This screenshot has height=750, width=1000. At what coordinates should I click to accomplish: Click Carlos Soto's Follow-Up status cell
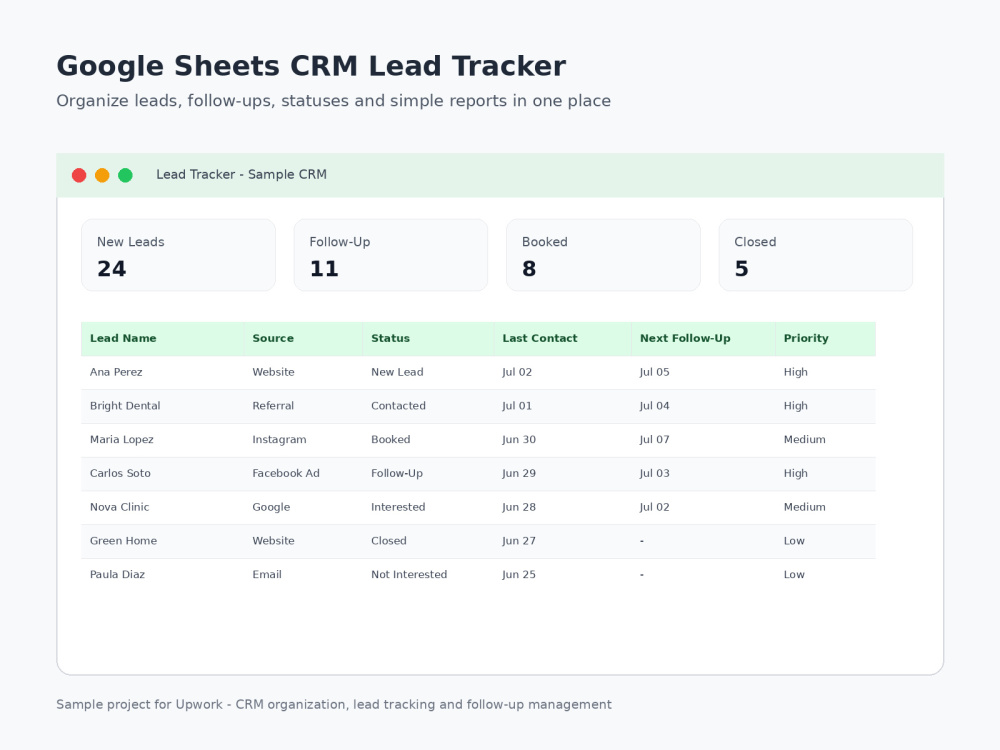click(429, 474)
